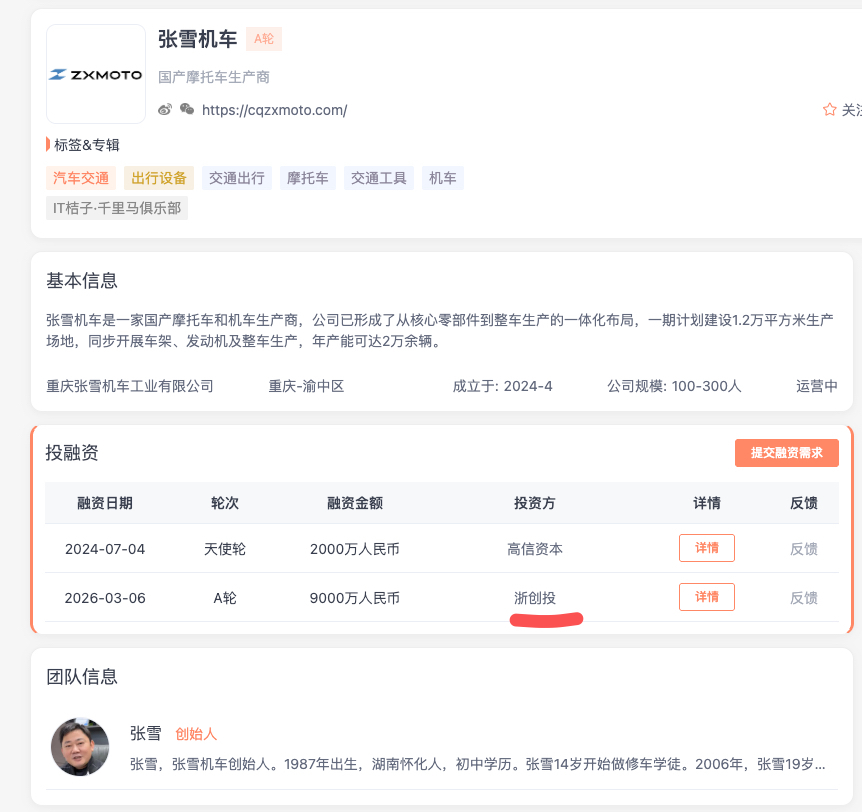
Task: Open 详情 for the A轮 financing
Action: [x=707, y=597]
